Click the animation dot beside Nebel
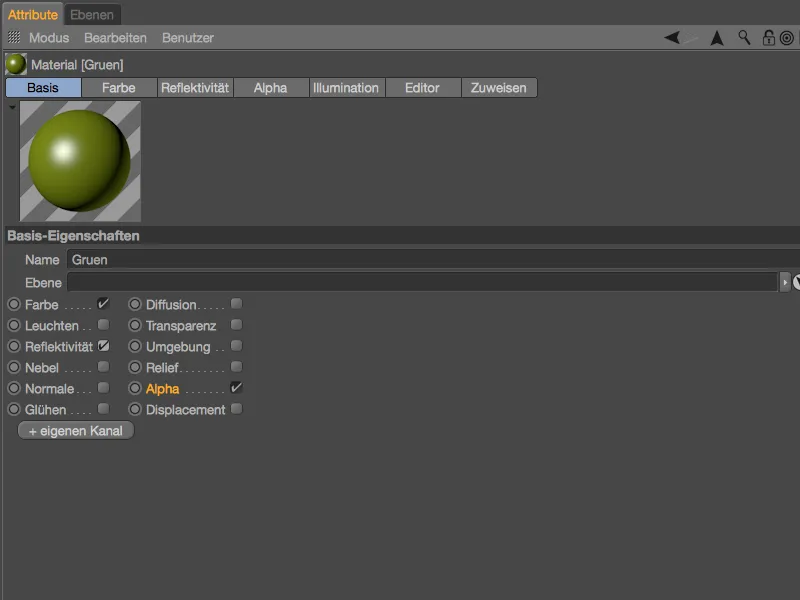The height and width of the screenshot is (600, 800). point(14,367)
